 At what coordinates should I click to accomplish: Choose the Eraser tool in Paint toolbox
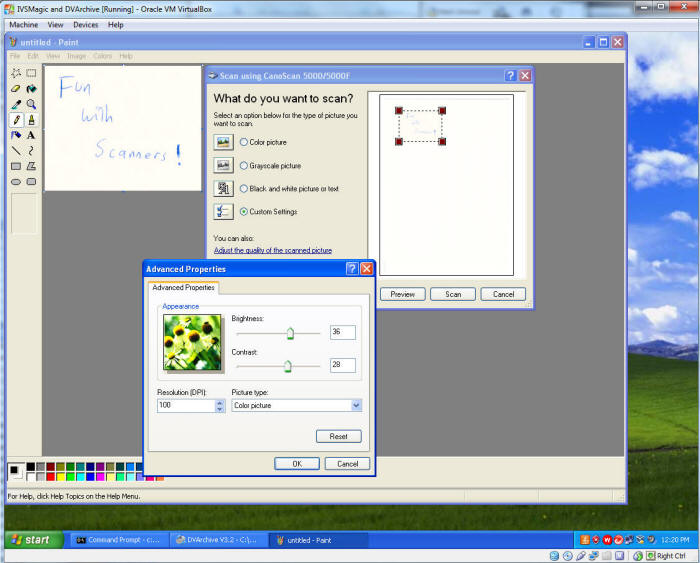tap(16, 88)
